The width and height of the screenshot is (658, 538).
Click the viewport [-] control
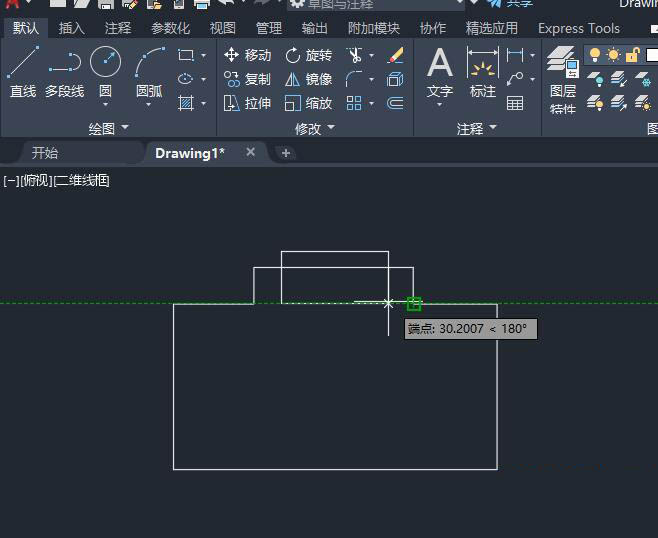(x=11, y=181)
